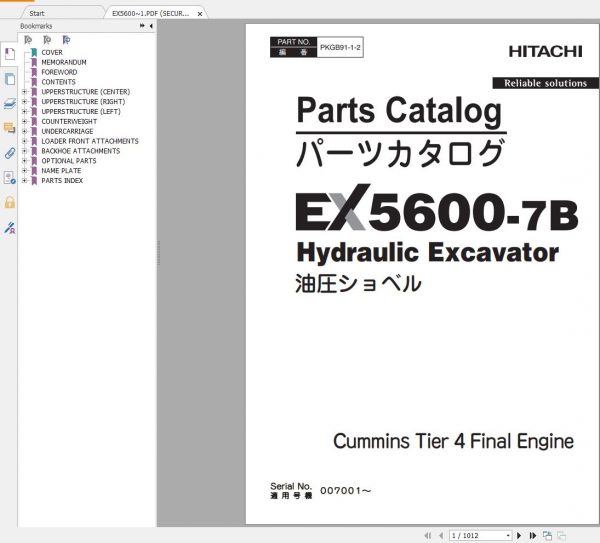Image resolution: width=600 pixels, height=543 pixels.
Task: Click the third blue bookmark flag icon
Action: point(66,40)
